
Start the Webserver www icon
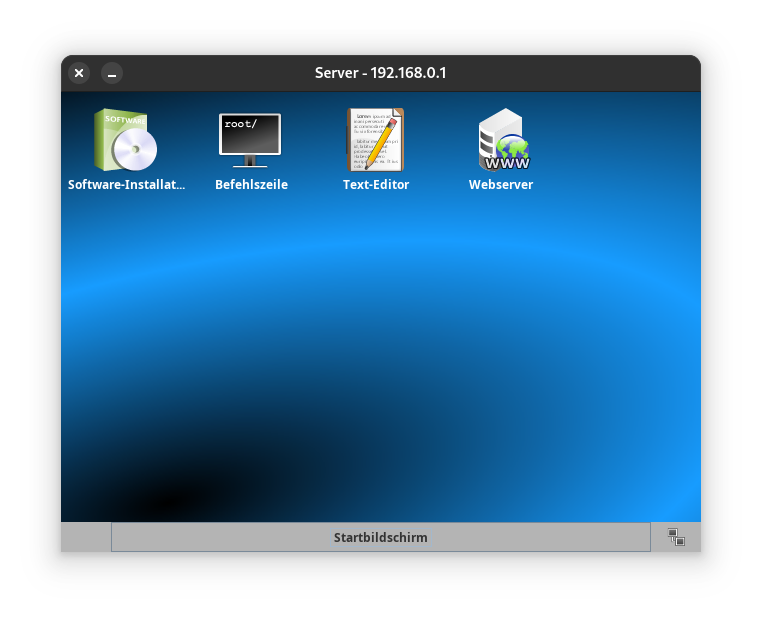tap(501, 140)
